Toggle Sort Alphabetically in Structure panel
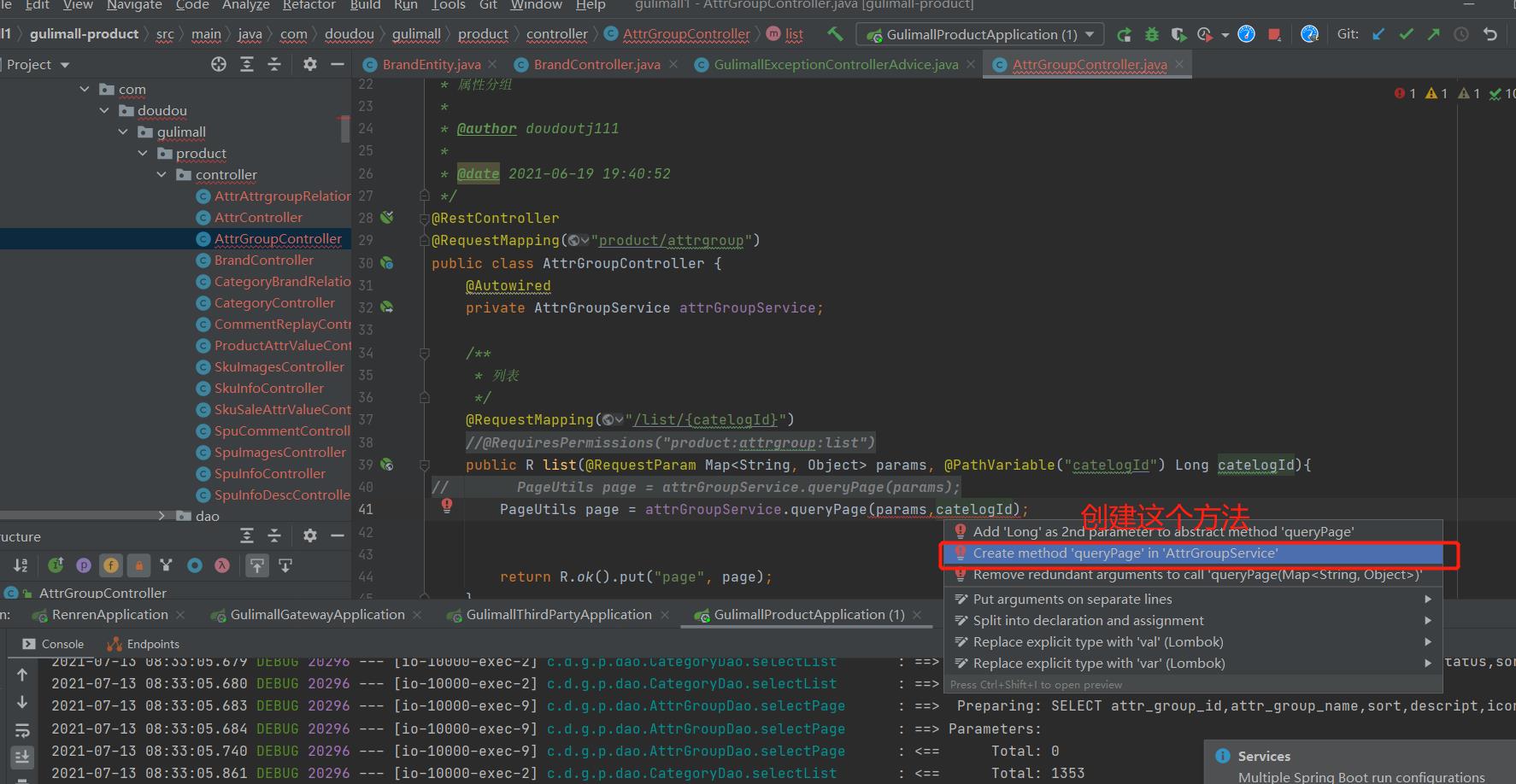Image resolution: width=1516 pixels, height=784 pixels. point(21,565)
